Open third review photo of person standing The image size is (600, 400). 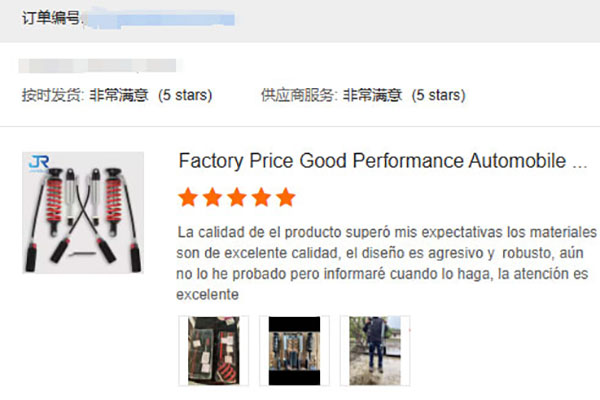click(375, 351)
